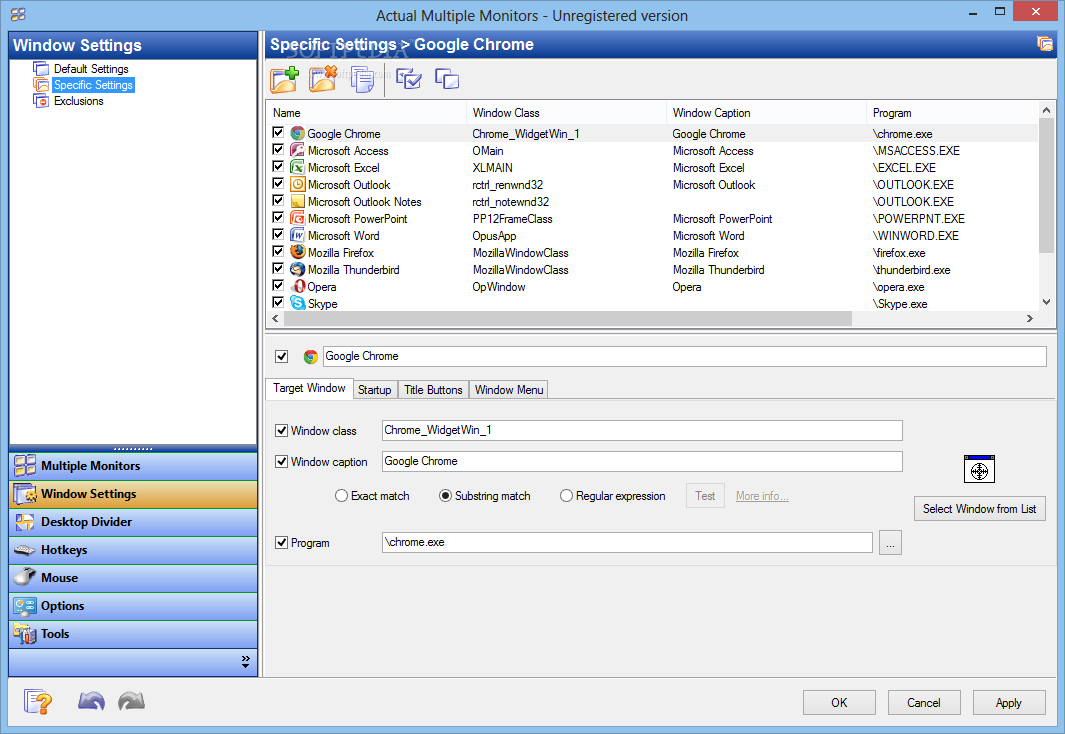Click the copy rule toolbar icon

point(362,79)
